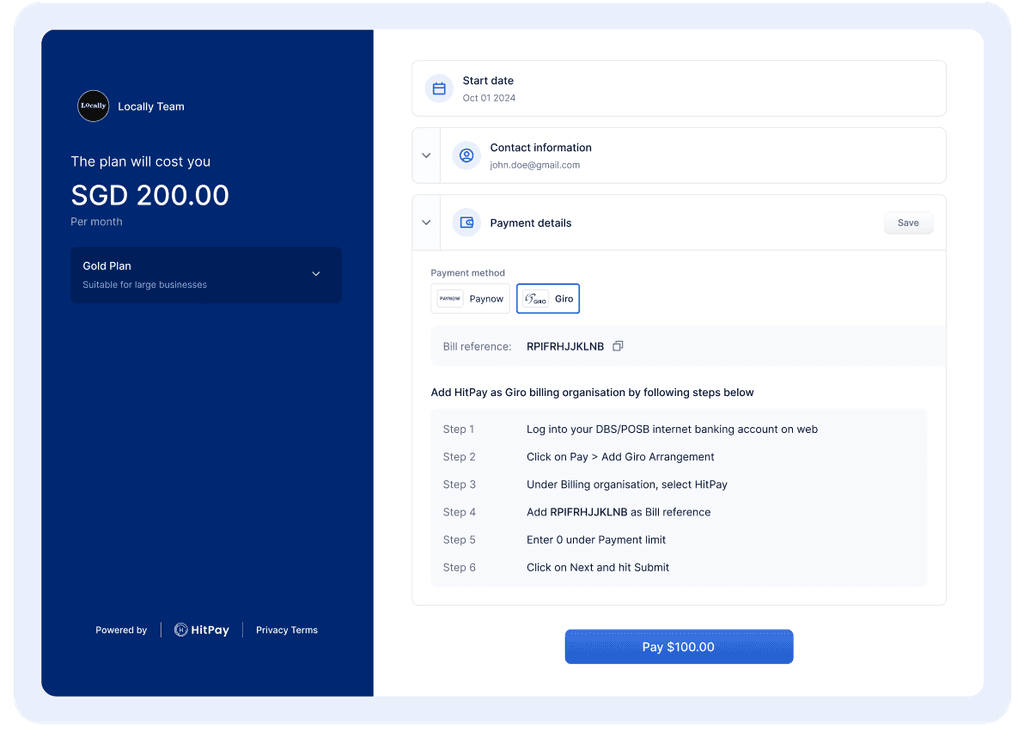Click the HitPay logo in the sidebar
Screen dimensions: 1024x756
click(201, 629)
